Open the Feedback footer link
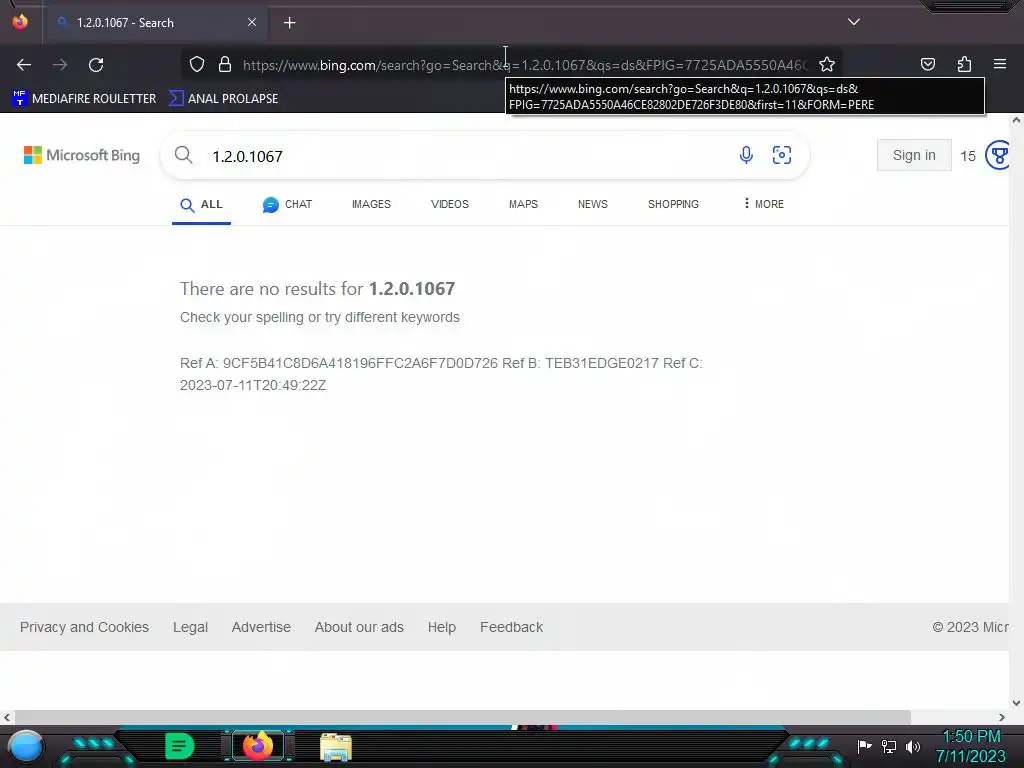Viewport: 1024px width, 768px height. [511, 627]
